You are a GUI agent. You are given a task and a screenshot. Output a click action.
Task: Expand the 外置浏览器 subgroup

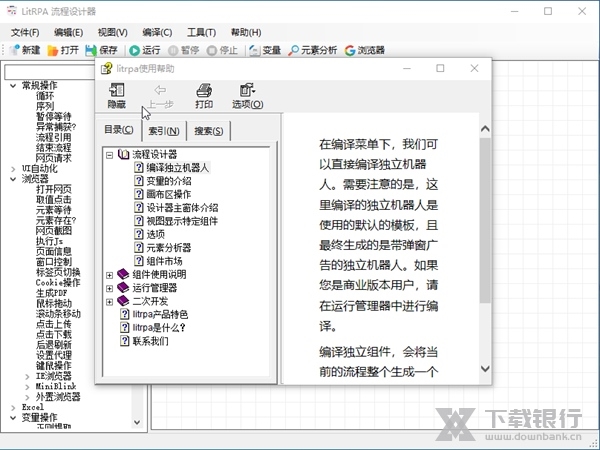tap(27, 397)
